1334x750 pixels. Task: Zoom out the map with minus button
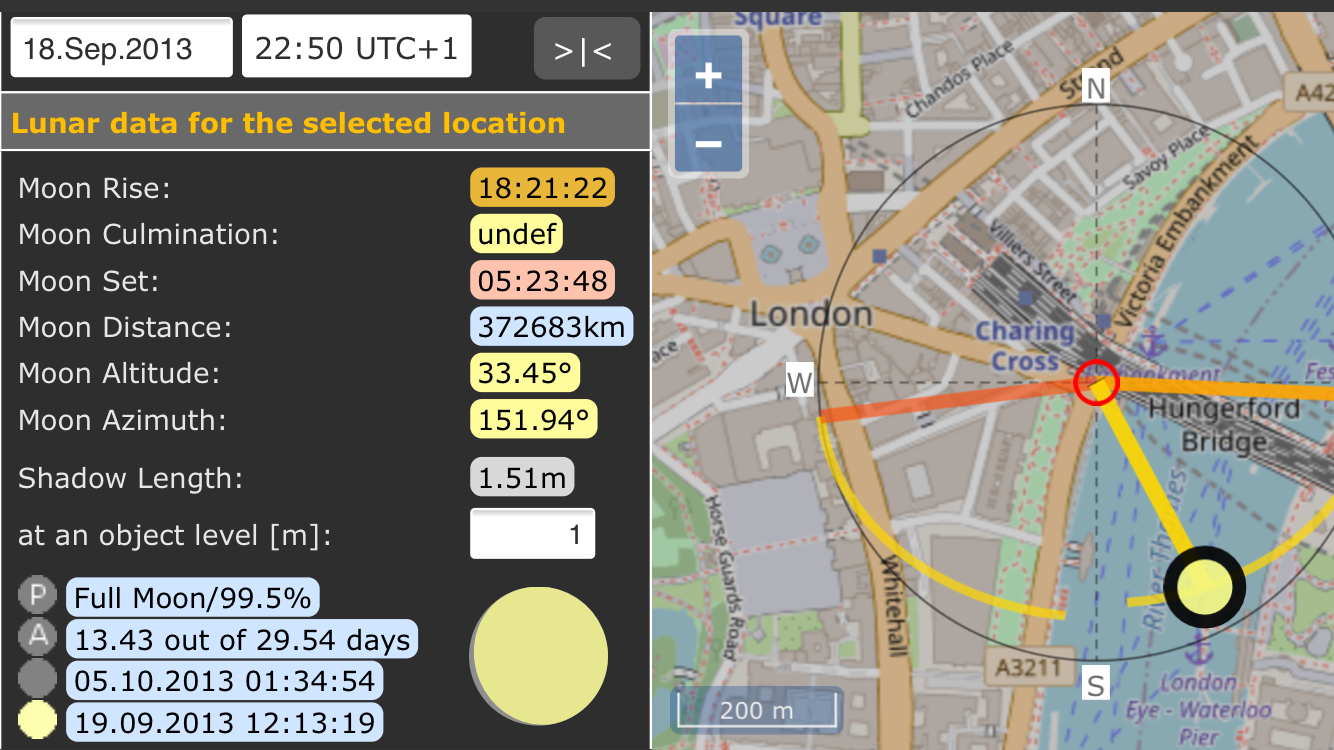pos(708,143)
